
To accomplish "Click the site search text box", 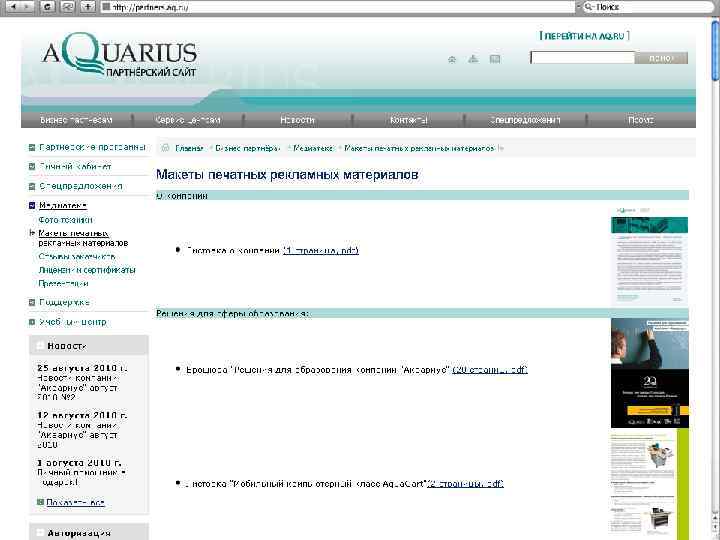I will click(x=582, y=58).
